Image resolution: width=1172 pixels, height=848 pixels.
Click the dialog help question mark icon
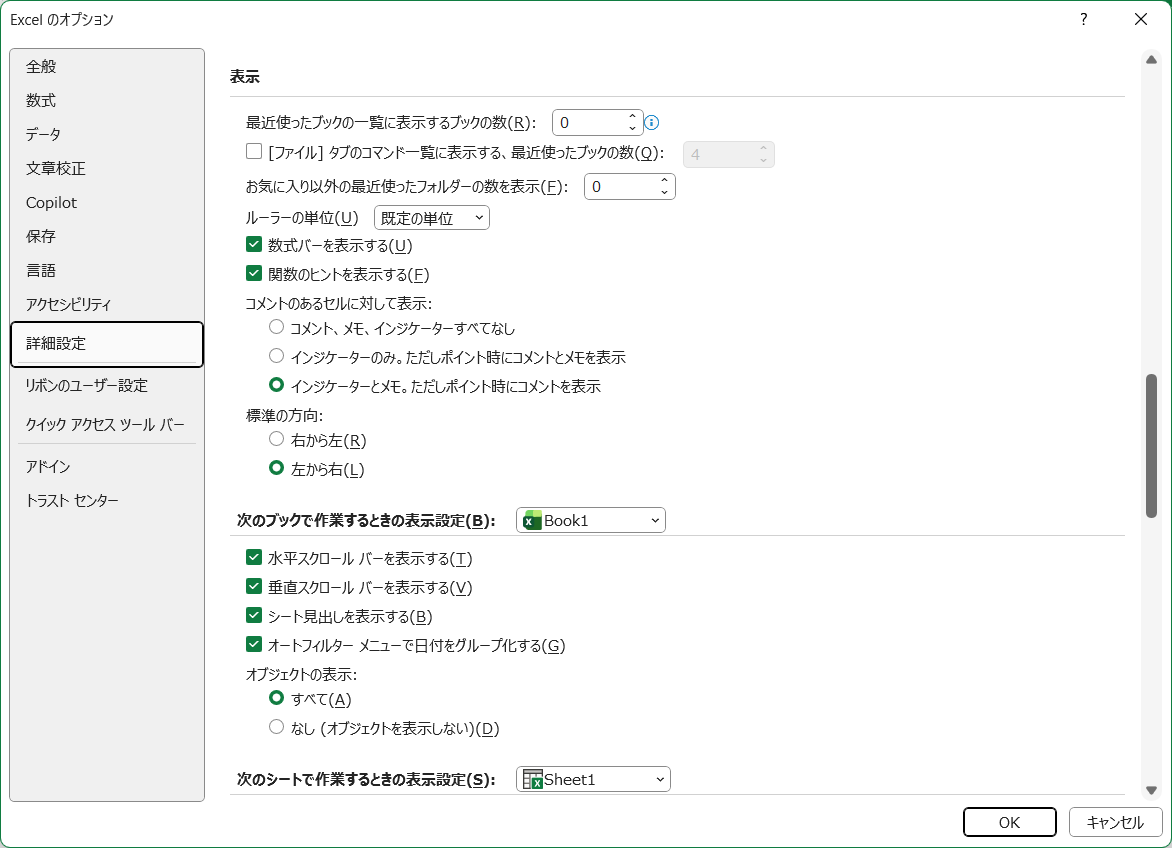1083,19
